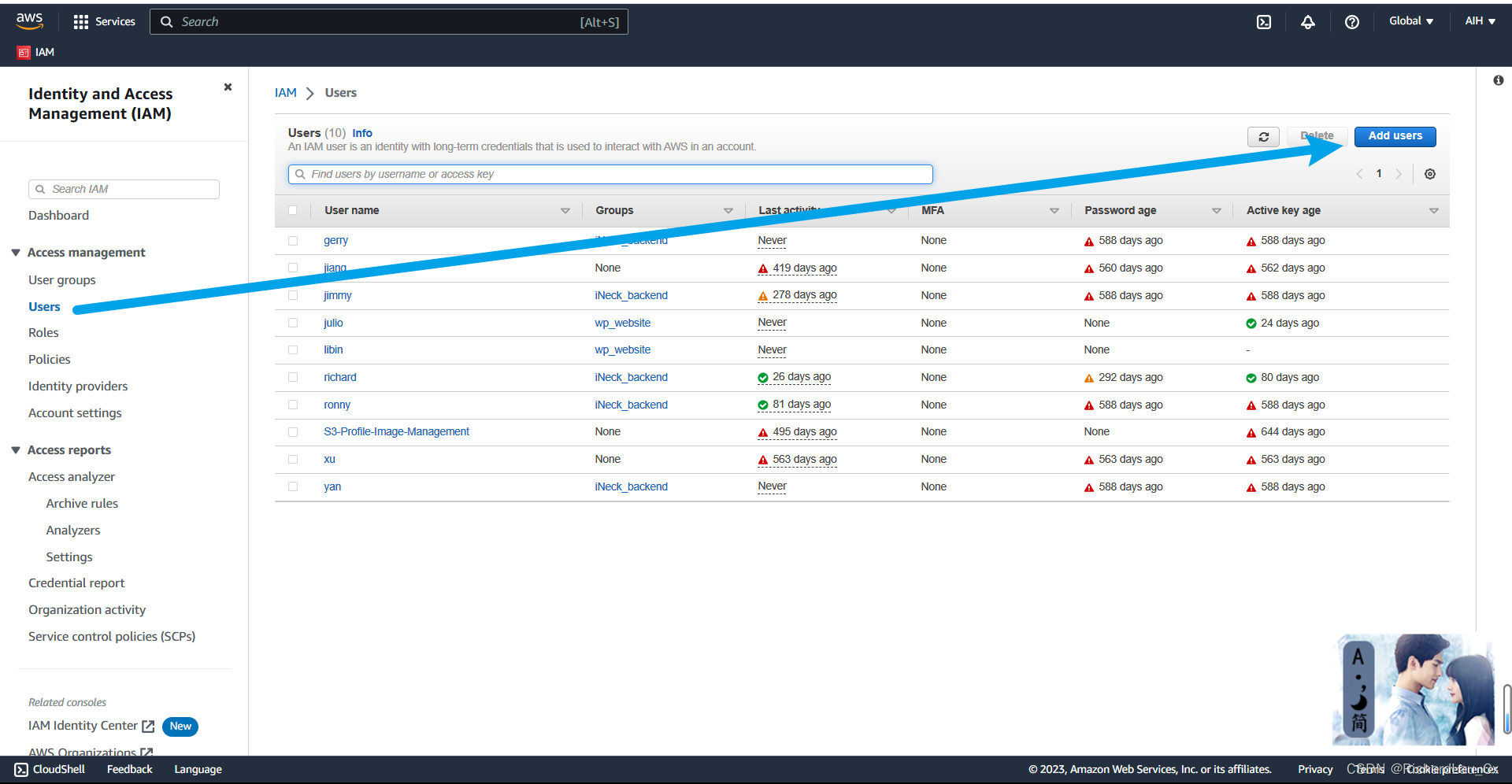Open User groups in sidebar

[x=62, y=280]
